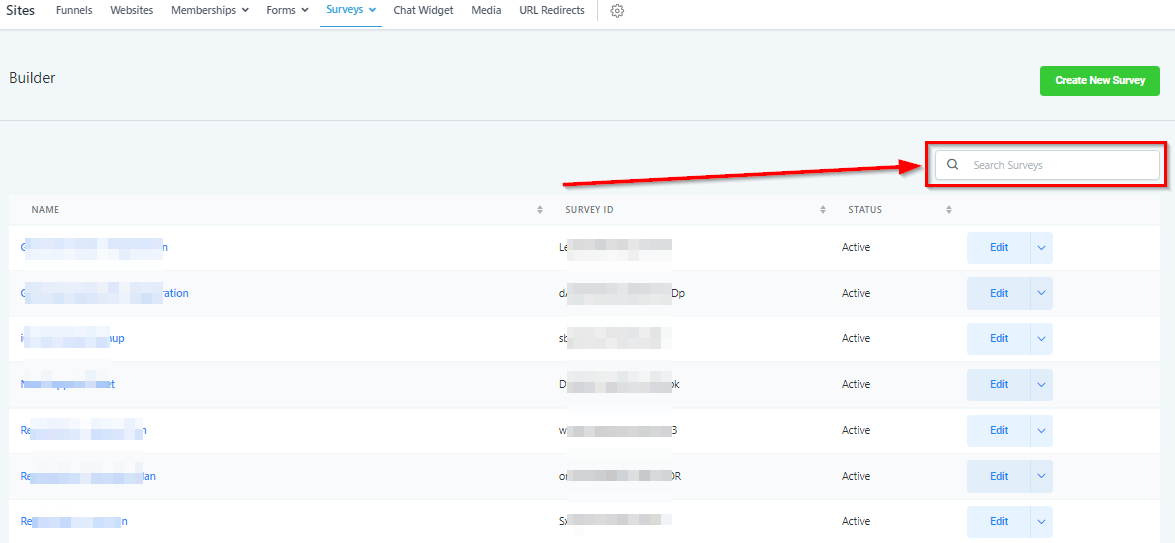Open the Surveys dropdown menu
Screen dimensions: 1175x543
(x=351, y=10)
